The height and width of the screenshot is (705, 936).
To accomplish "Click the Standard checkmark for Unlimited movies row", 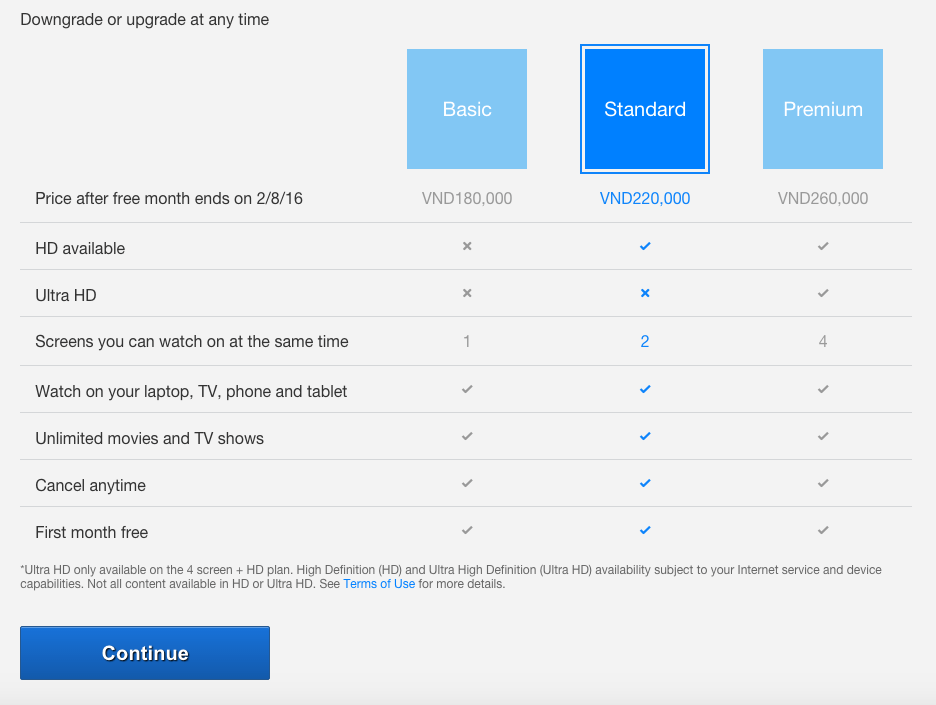I will [x=645, y=436].
